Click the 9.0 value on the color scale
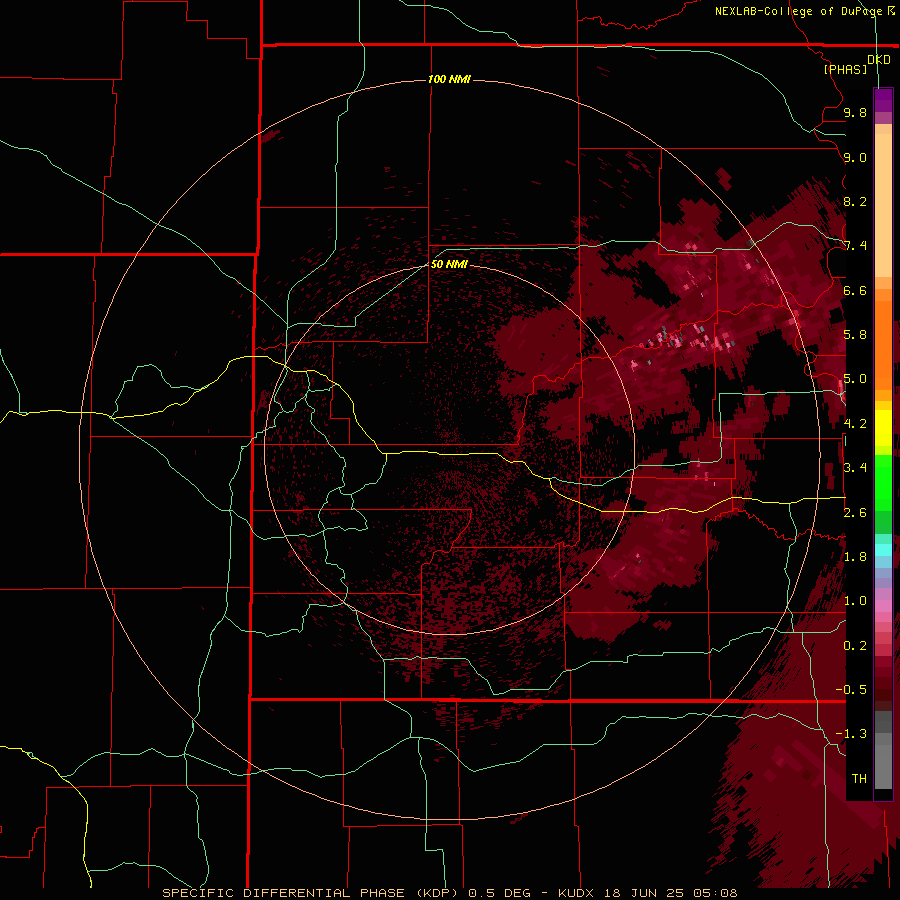Image resolution: width=900 pixels, height=900 pixels. tap(855, 157)
